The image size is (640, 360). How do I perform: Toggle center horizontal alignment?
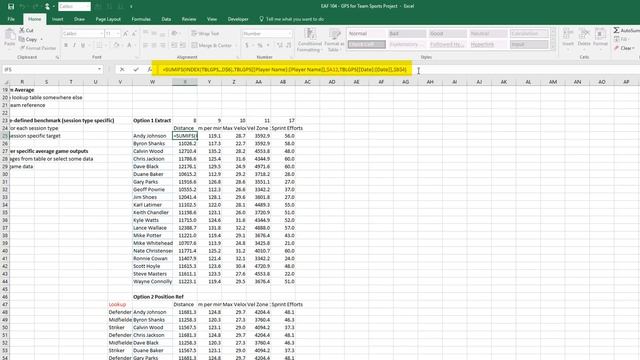(x=154, y=45)
